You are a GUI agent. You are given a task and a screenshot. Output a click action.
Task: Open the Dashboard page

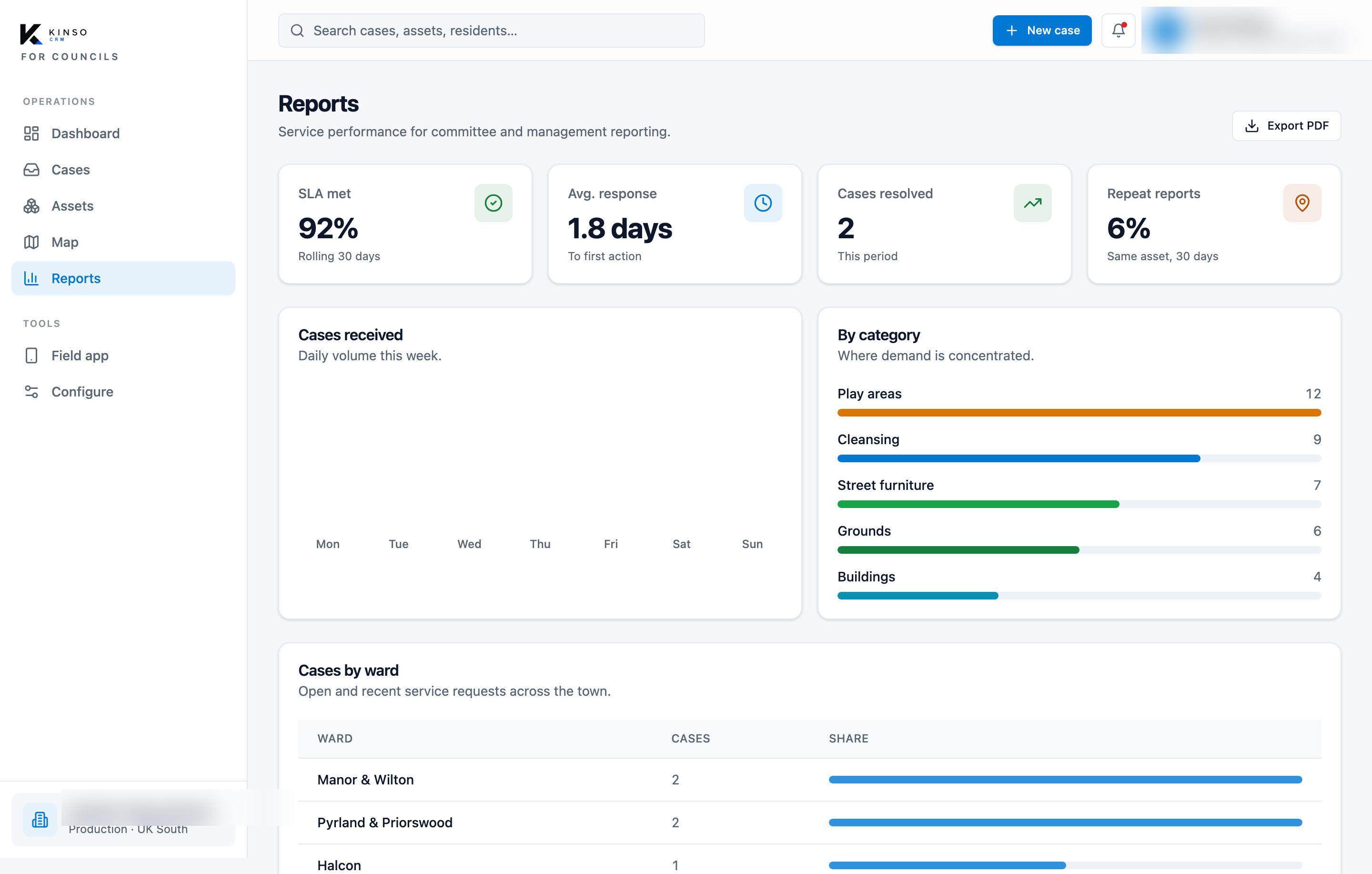click(x=123, y=133)
